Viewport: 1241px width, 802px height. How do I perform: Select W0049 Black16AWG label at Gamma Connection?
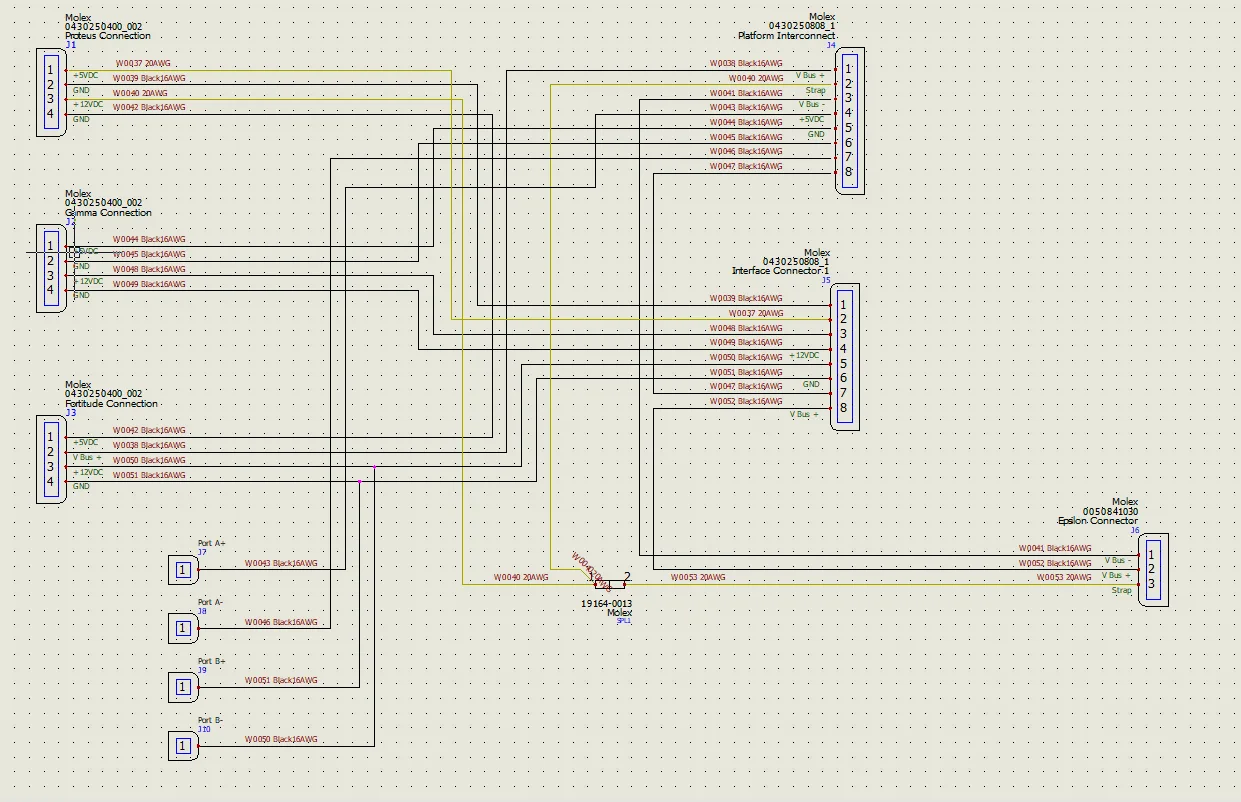click(x=149, y=284)
